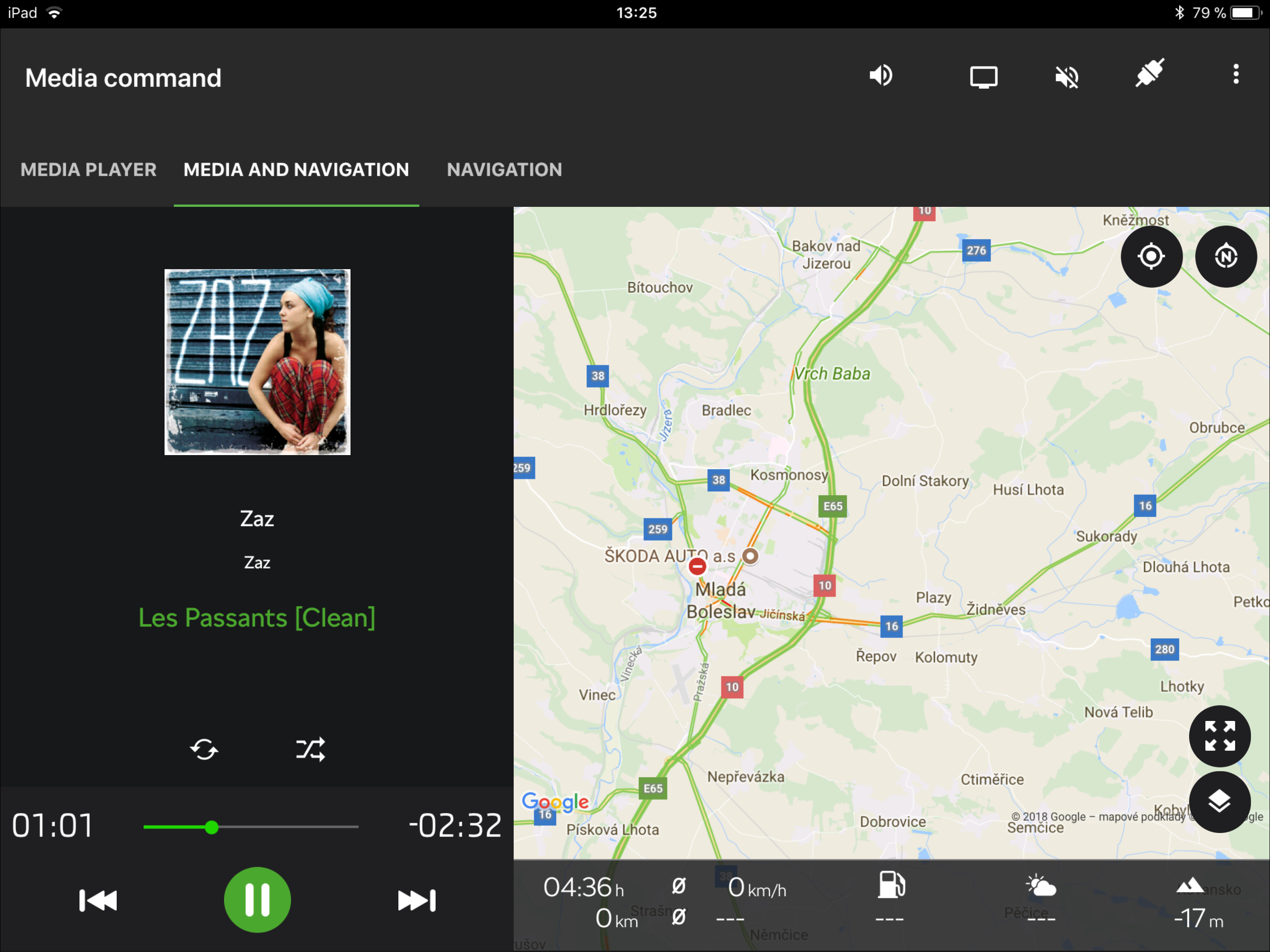The width and height of the screenshot is (1270, 952).
Task: Open the three-dot overflow menu
Action: (1236, 75)
